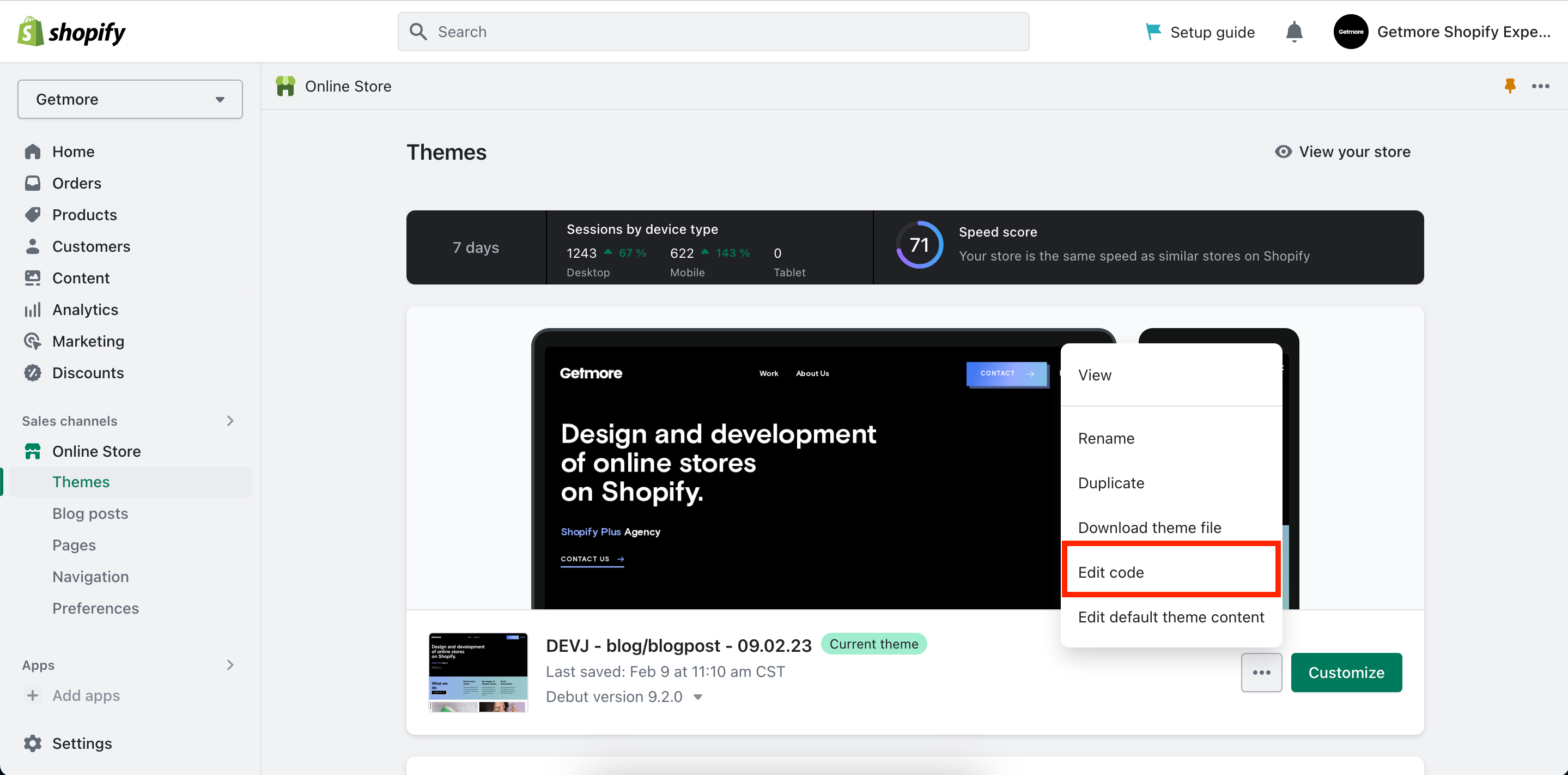
Task: Click the search magnifier icon
Action: click(418, 32)
